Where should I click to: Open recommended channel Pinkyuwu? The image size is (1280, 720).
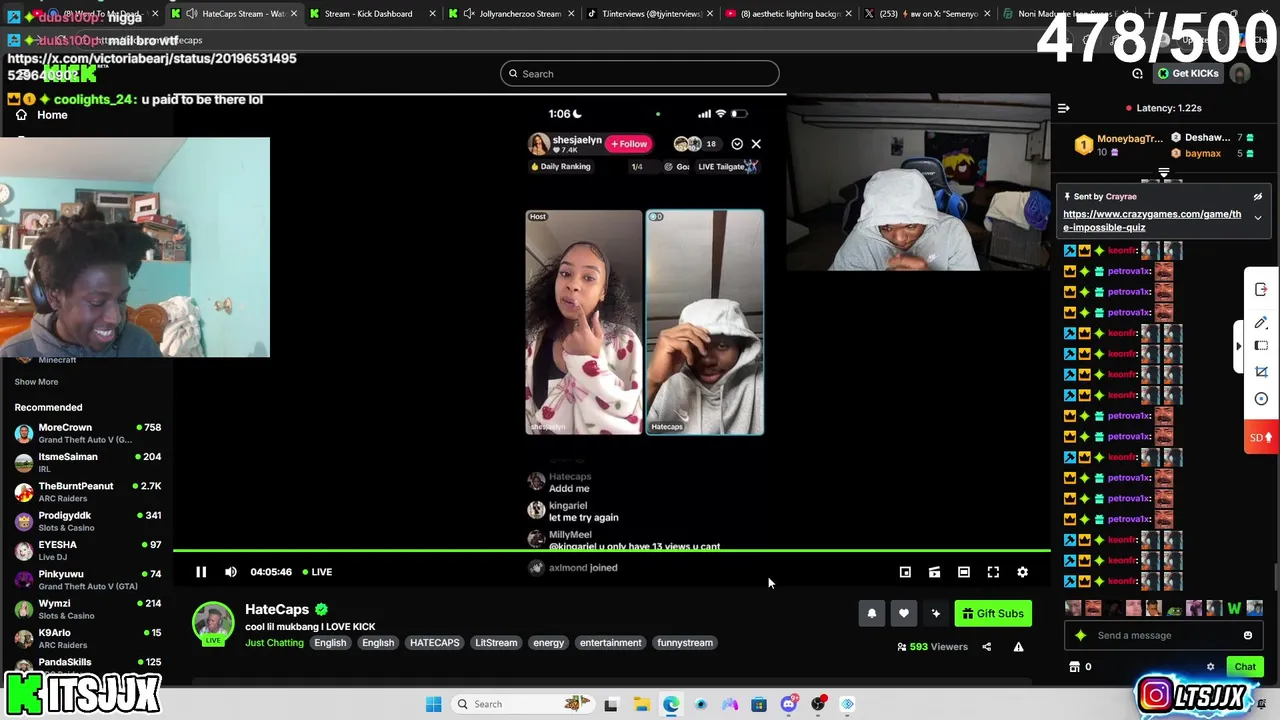[88, 580]
